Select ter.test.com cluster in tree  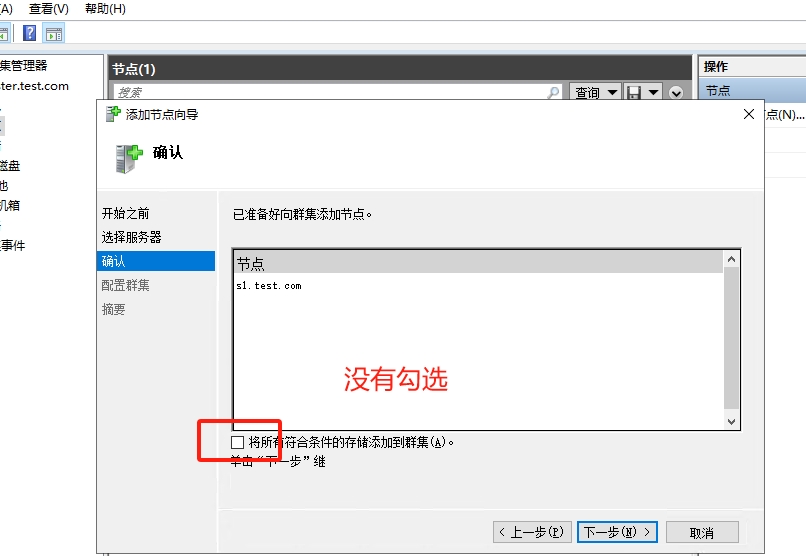coord(34,86)
